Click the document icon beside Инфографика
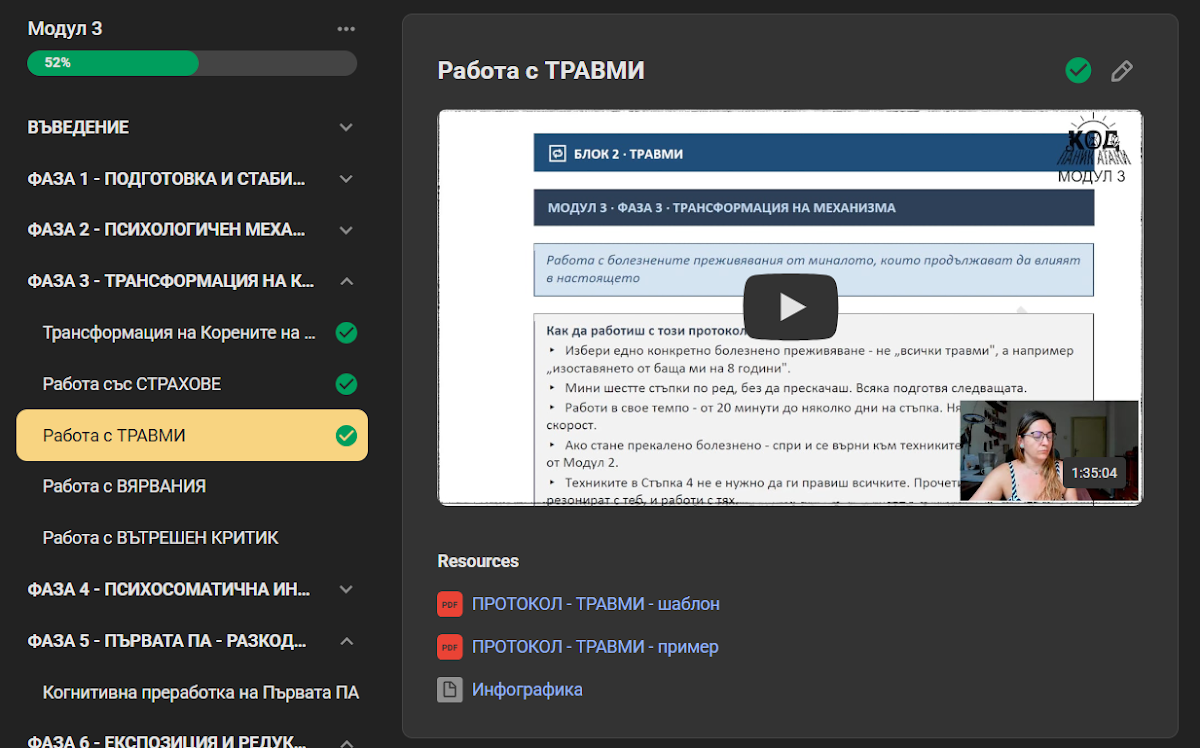The width and height of the screenshot is (1200, 748). (x=450, y=690)
